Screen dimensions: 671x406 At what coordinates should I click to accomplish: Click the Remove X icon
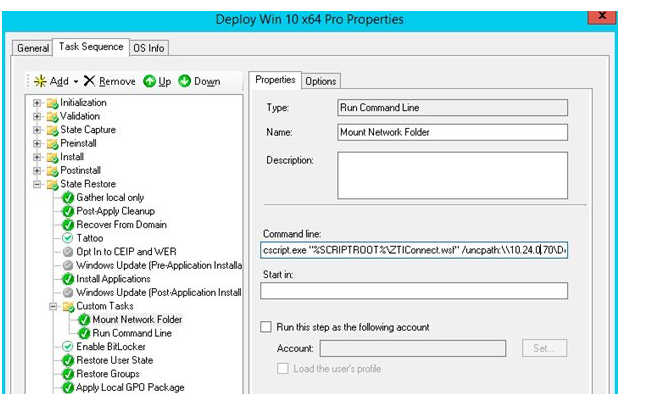click(89, 81)
